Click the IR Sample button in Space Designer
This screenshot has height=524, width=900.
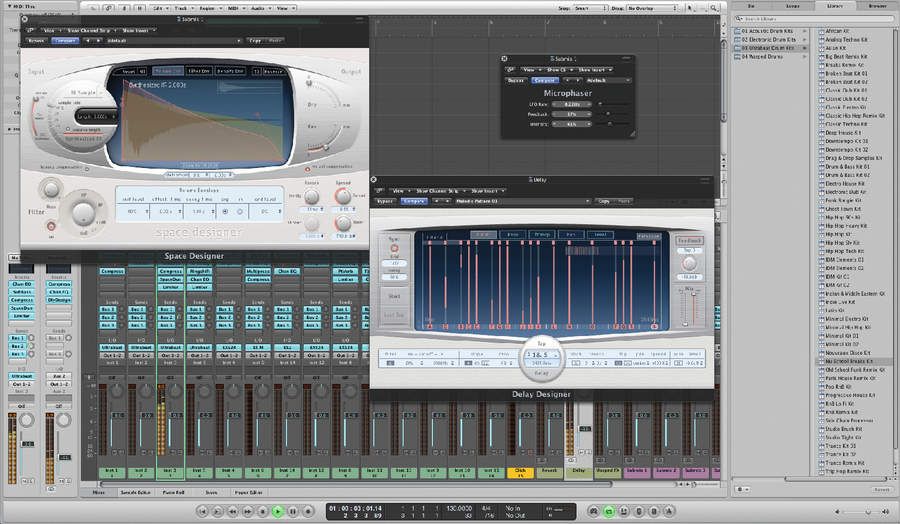[x=83, y=92]
